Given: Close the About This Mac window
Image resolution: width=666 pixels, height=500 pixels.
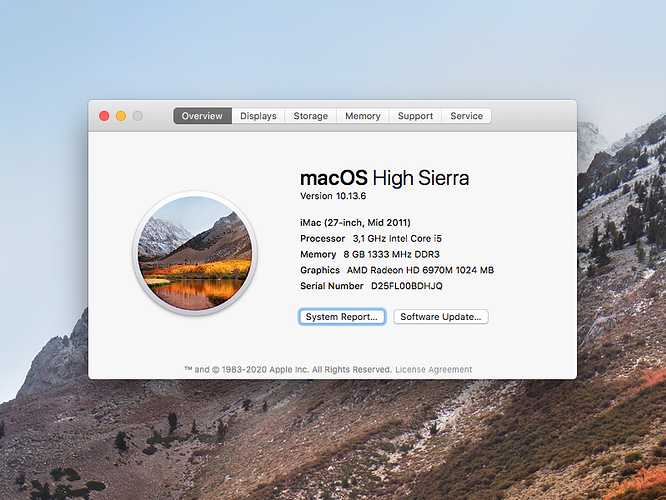Looking at the screenshot, I should (104, 116).
